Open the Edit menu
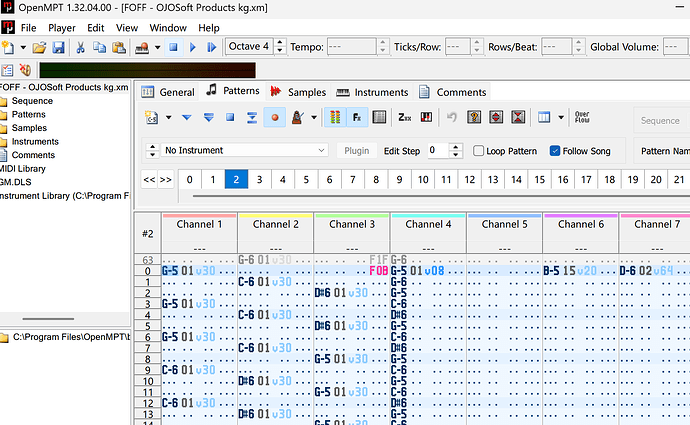690x425 pixels. tap(95, 28)
